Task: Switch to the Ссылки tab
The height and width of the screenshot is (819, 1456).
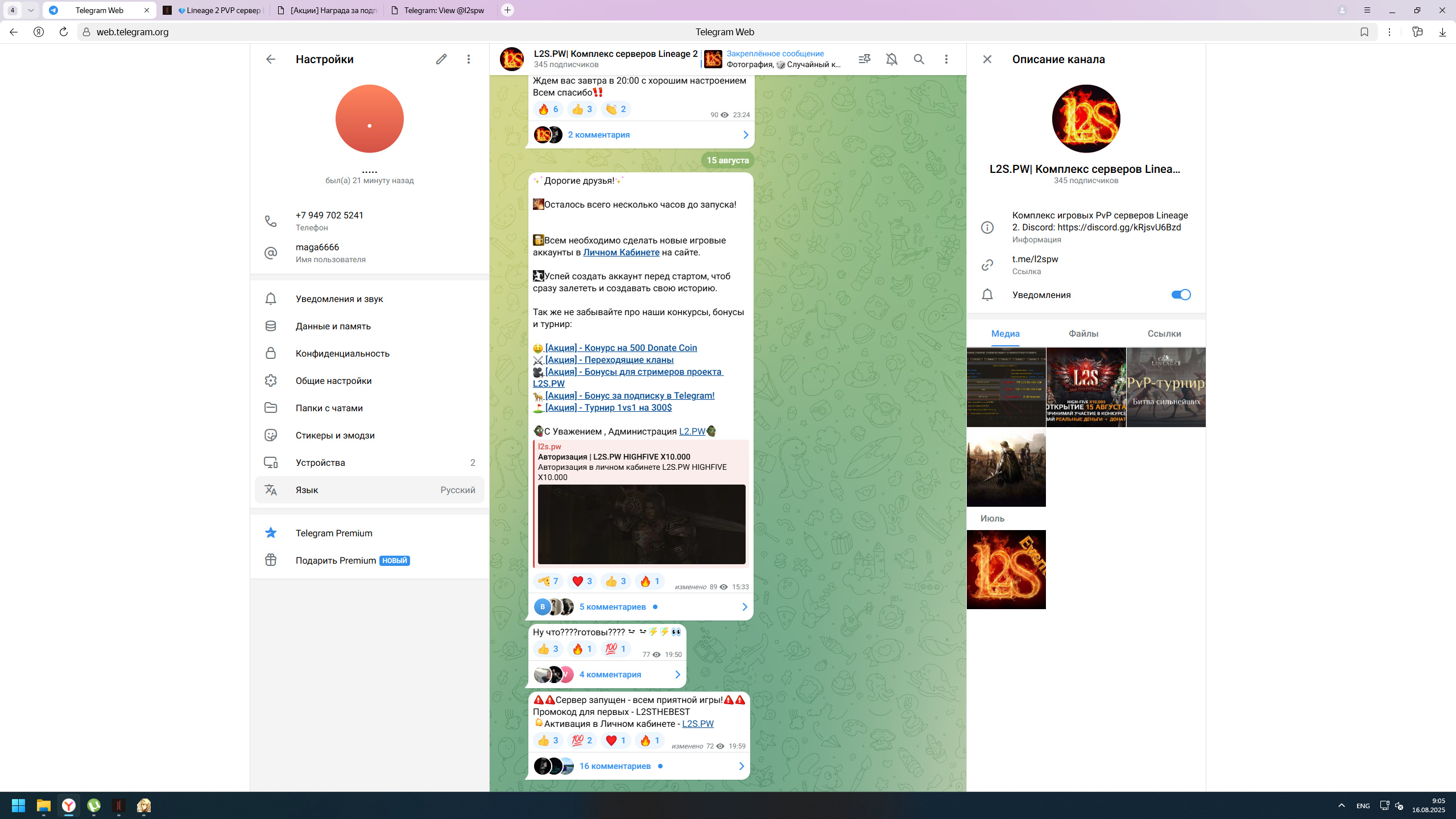Action: (1164, 334)
